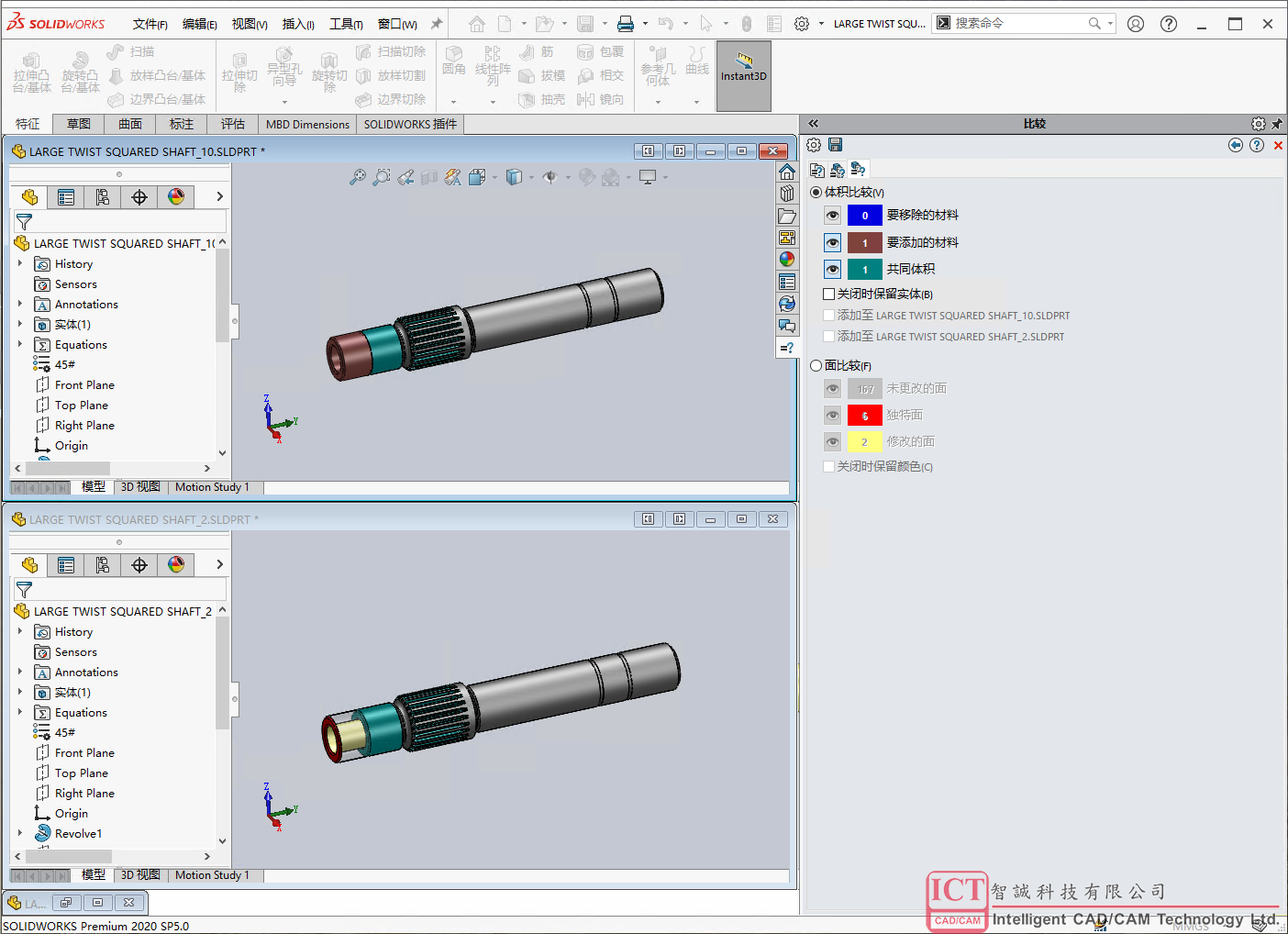1288x934 pixels.
Task: Open the Tools menu
Action: click(x=346, y=24)
